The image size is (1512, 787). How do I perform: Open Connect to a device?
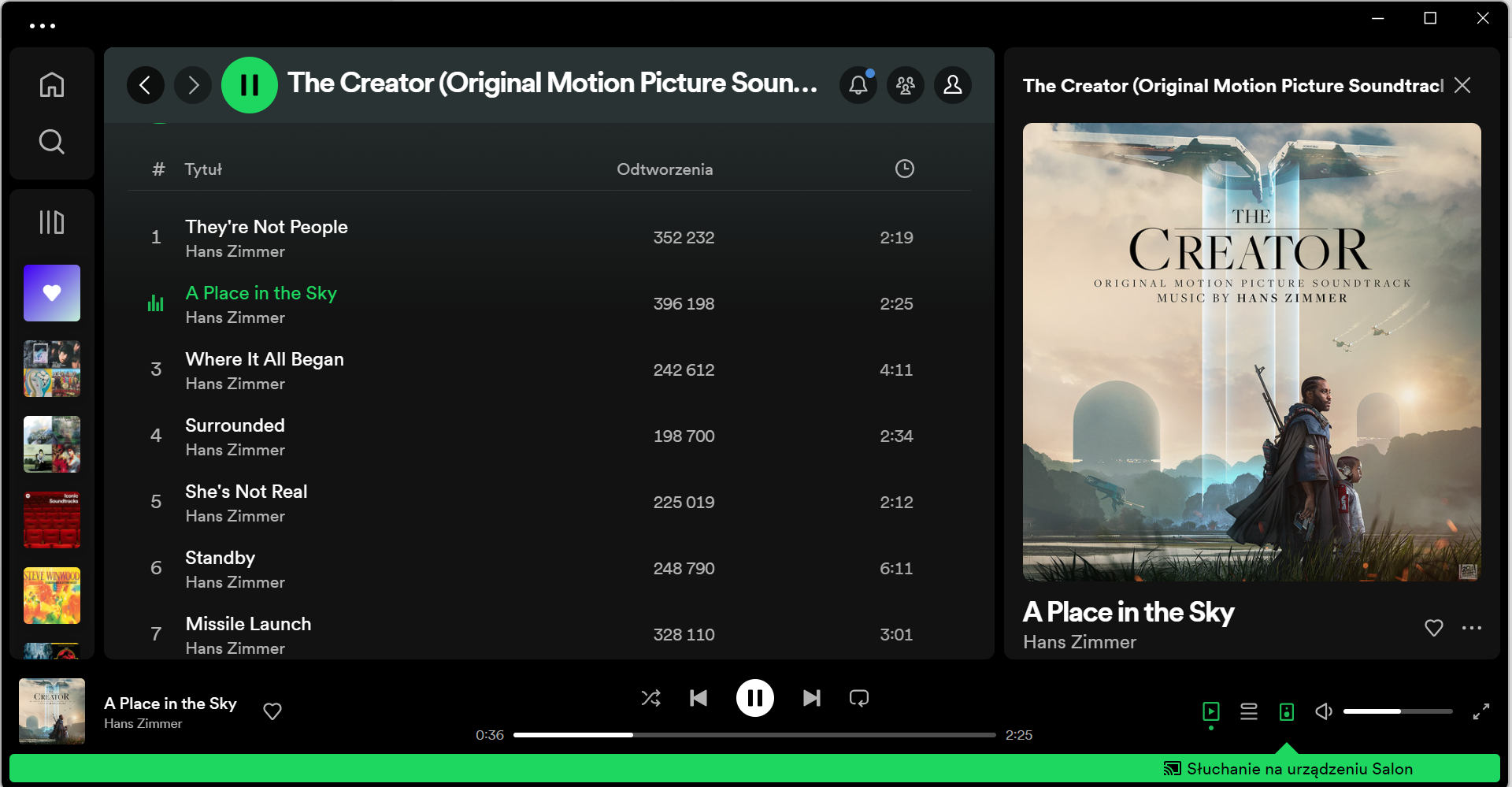(1287, 712)
